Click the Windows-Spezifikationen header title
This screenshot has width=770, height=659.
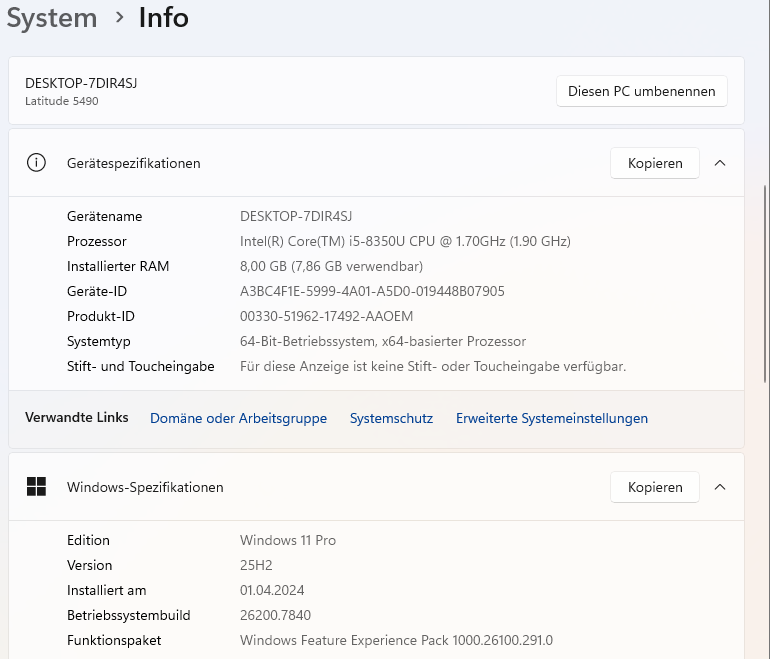(145, 487)
